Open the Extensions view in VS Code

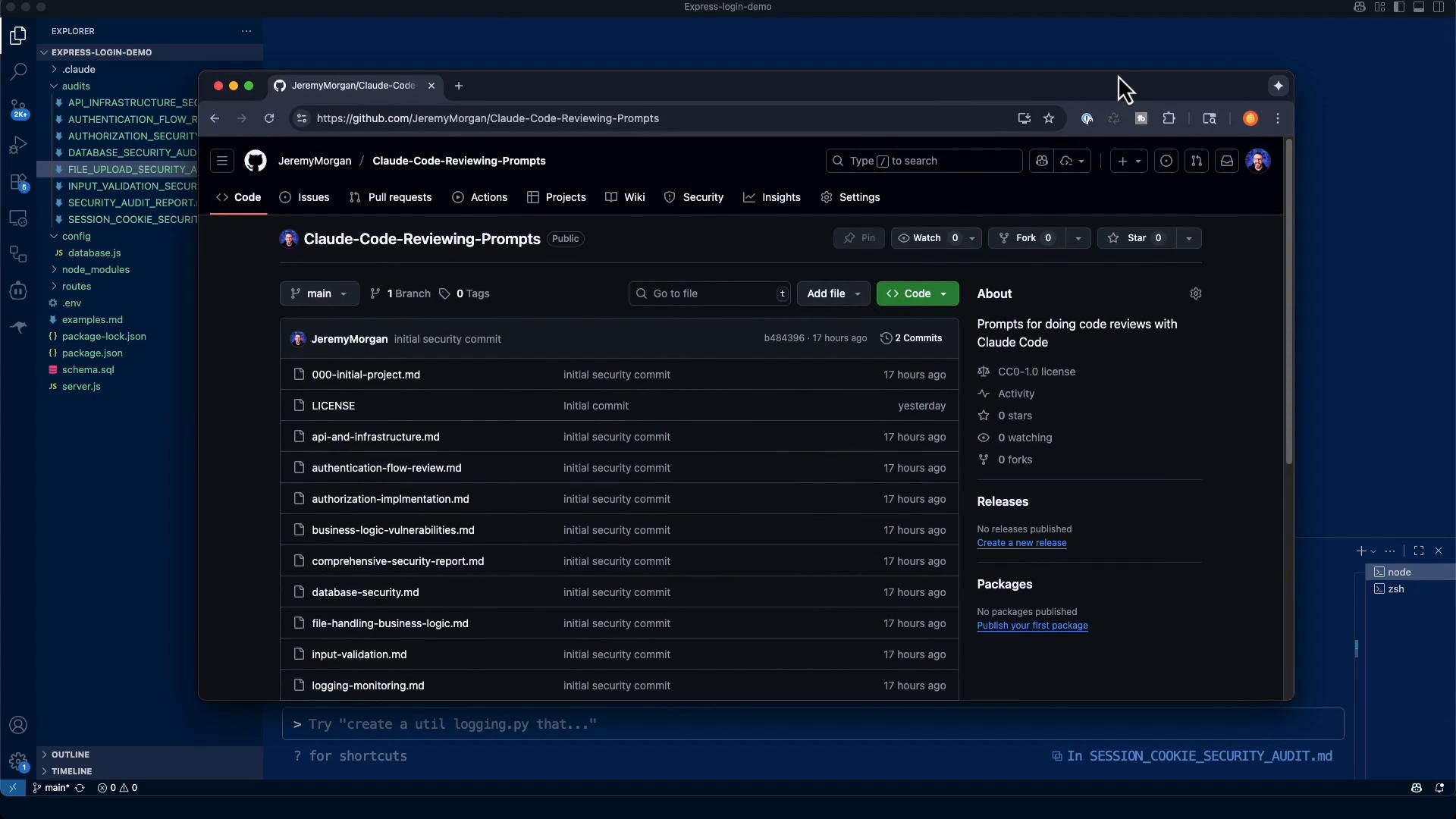coord(18,182)
